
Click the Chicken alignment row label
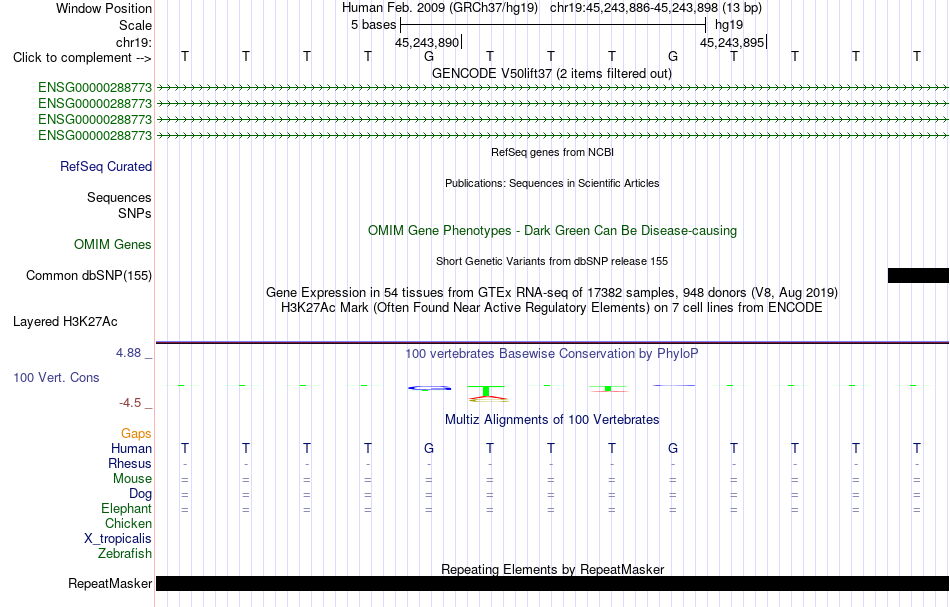click(128, 523)
